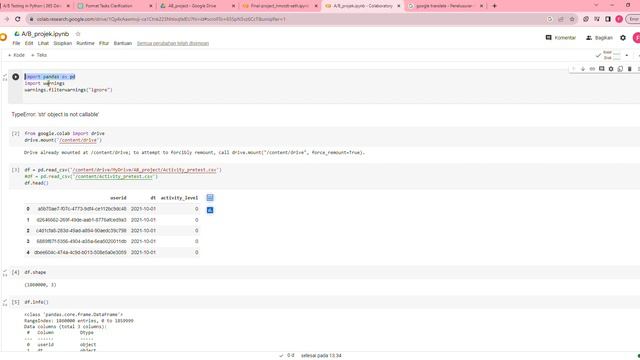Viewport: 640px width, 360px height.
Task: Open new browser tab
Action: [494, 6]
